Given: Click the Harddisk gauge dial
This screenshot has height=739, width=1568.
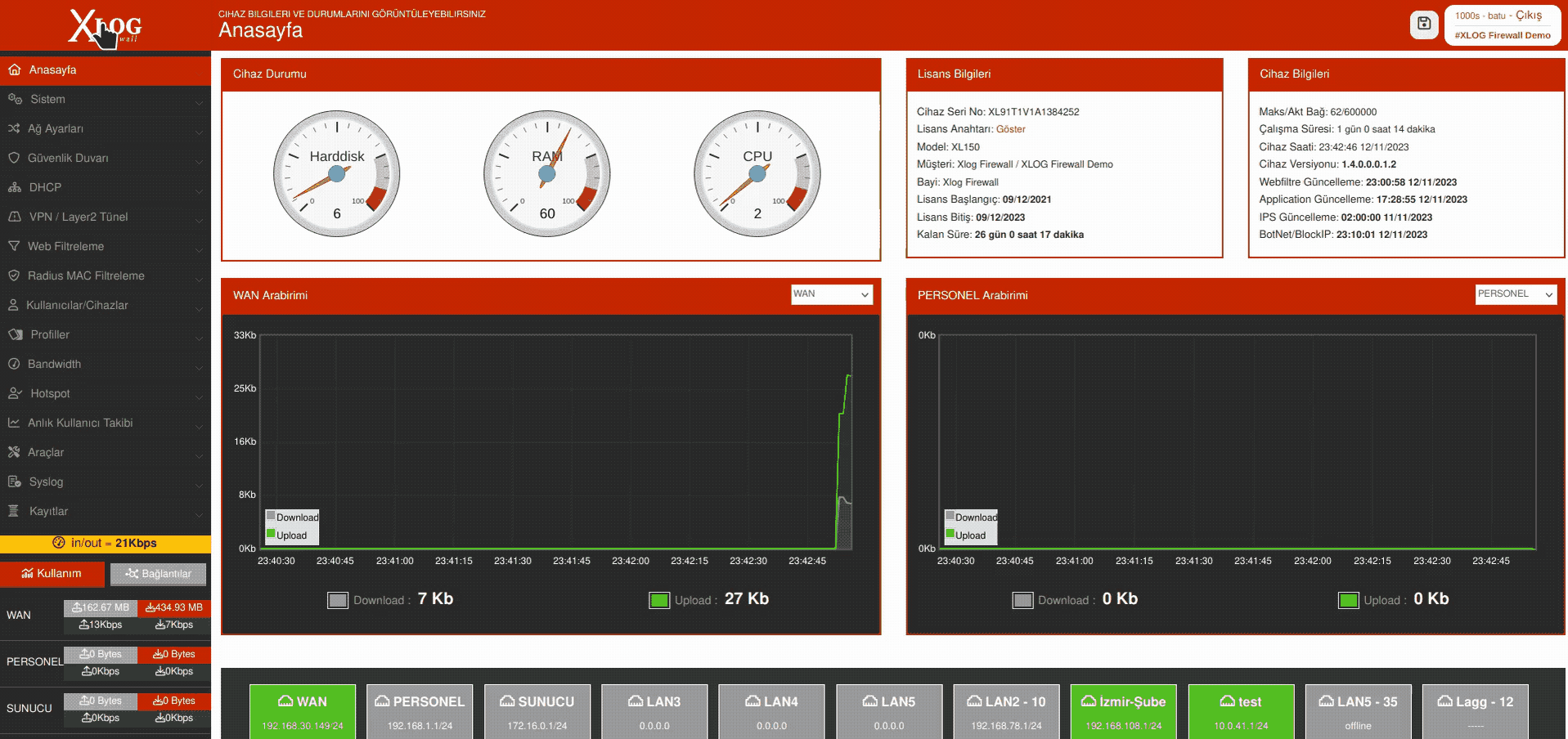Looking at the screenshot, I should (336, 173).
